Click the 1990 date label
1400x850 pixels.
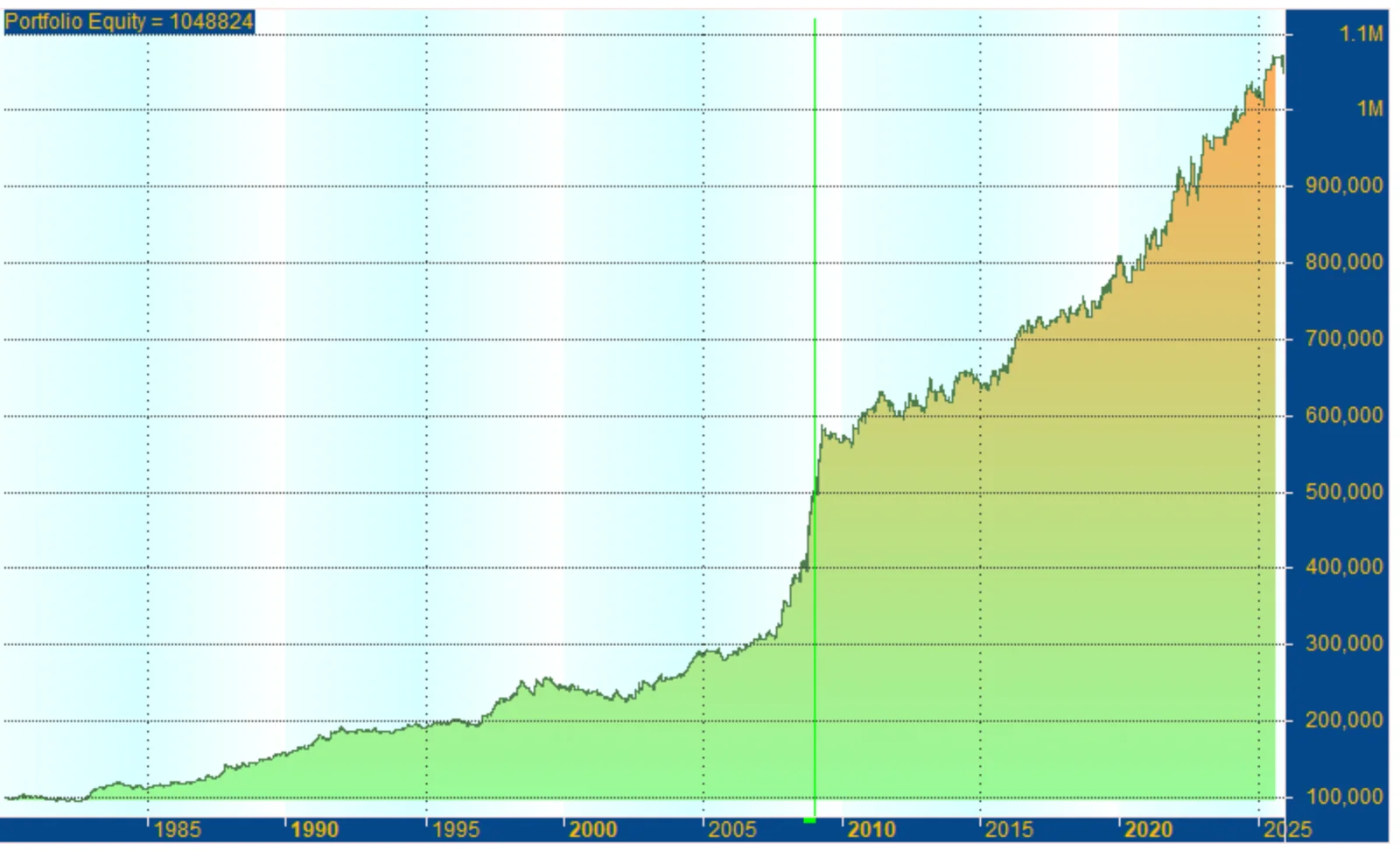pos(315,830)
